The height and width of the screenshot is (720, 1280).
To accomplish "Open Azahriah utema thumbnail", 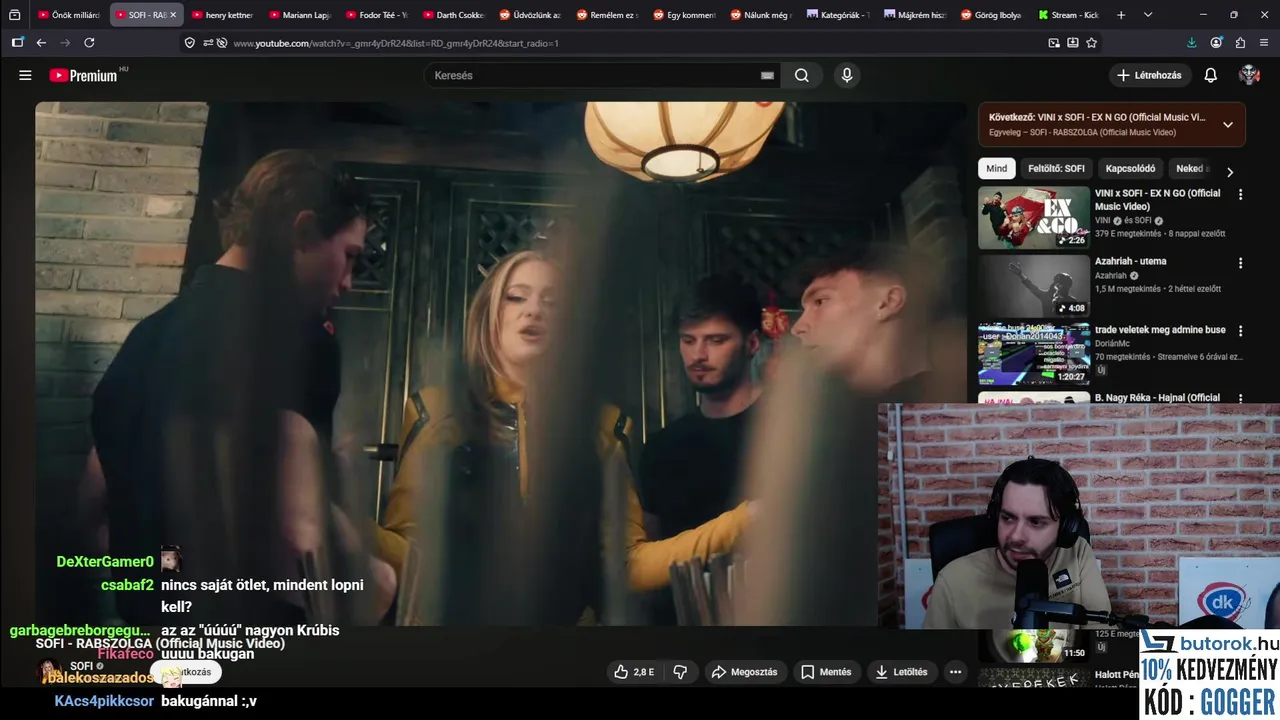I will [x=1034, y=286].
